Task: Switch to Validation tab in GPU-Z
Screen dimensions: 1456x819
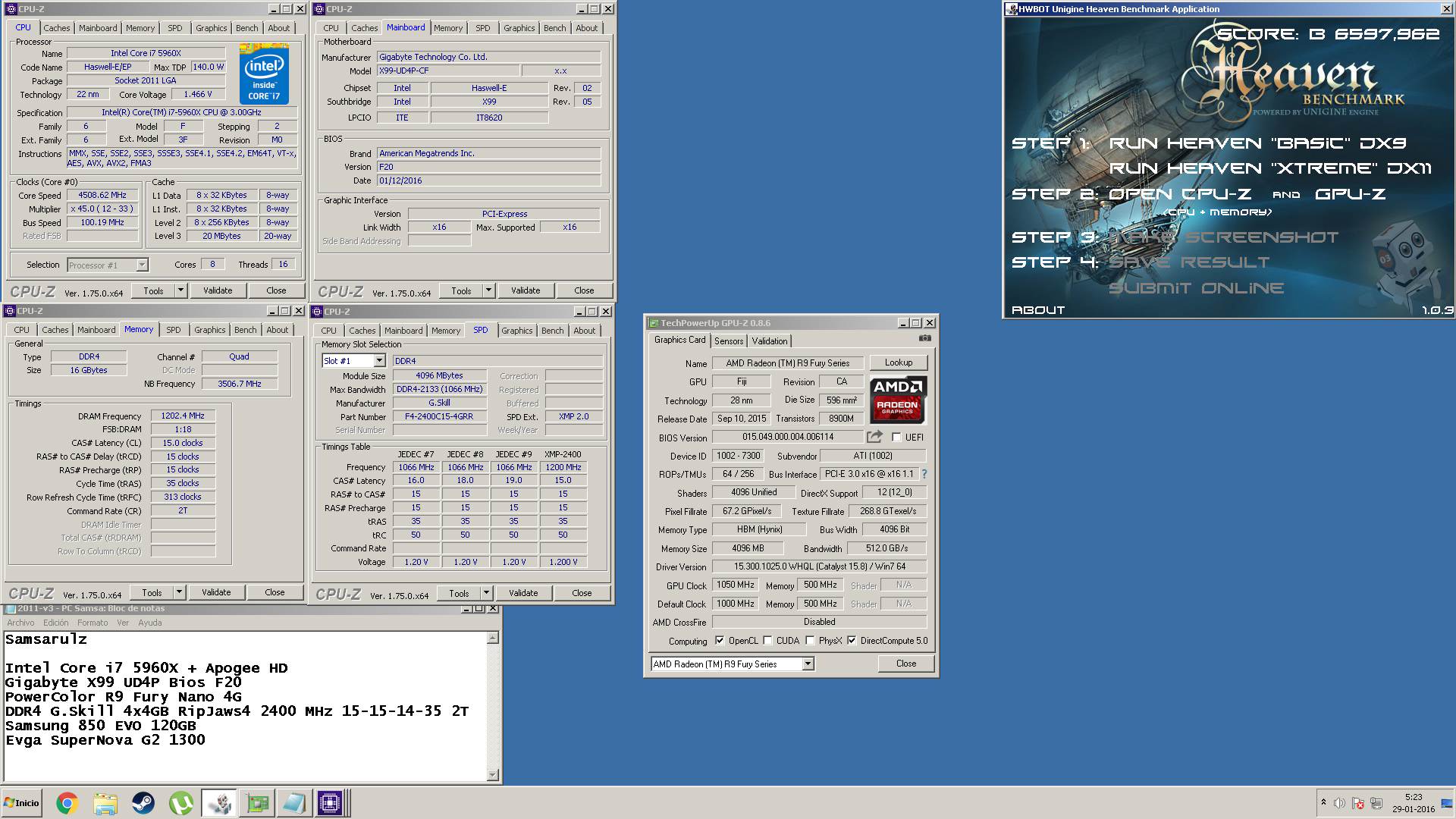Action: [x=770, y=341]
